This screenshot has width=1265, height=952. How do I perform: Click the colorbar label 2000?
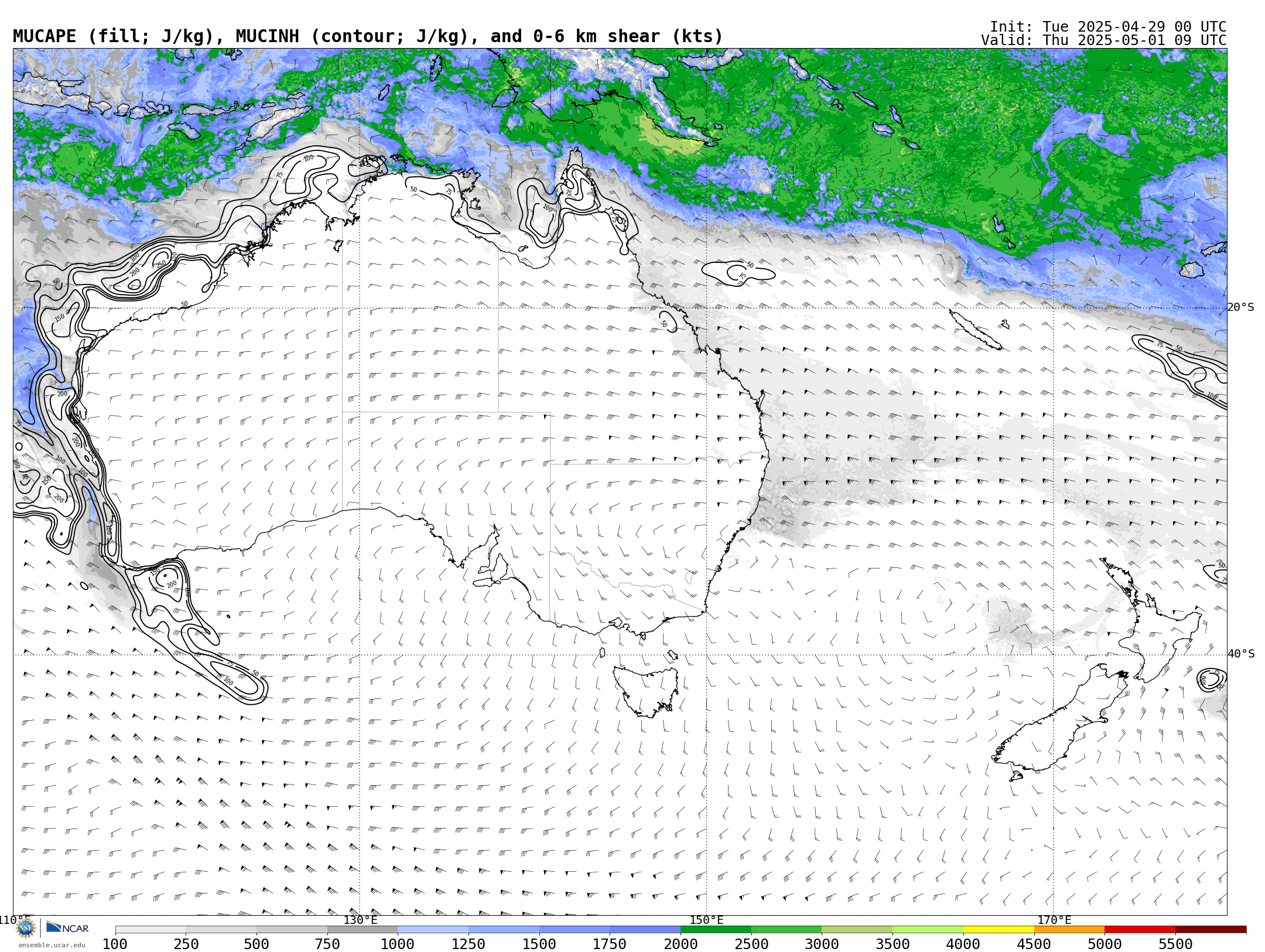click(x=681, y=944)
